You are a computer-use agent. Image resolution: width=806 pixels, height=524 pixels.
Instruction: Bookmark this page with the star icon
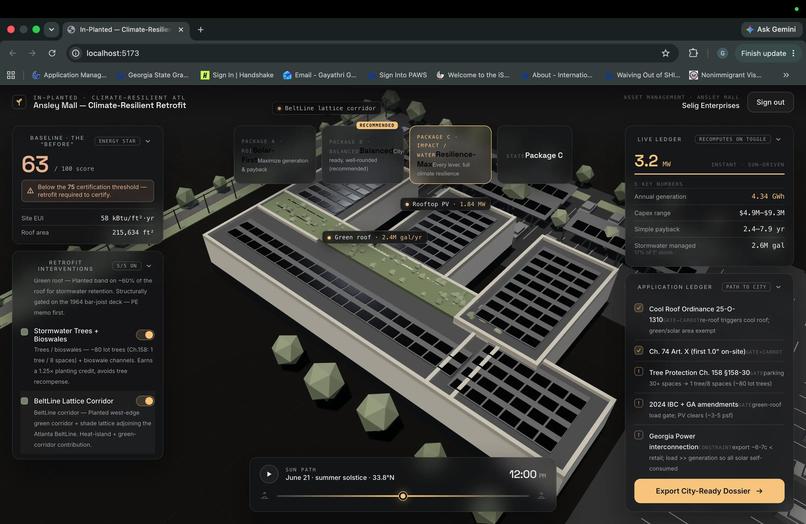pyautogui.click(x=666, y=53)
